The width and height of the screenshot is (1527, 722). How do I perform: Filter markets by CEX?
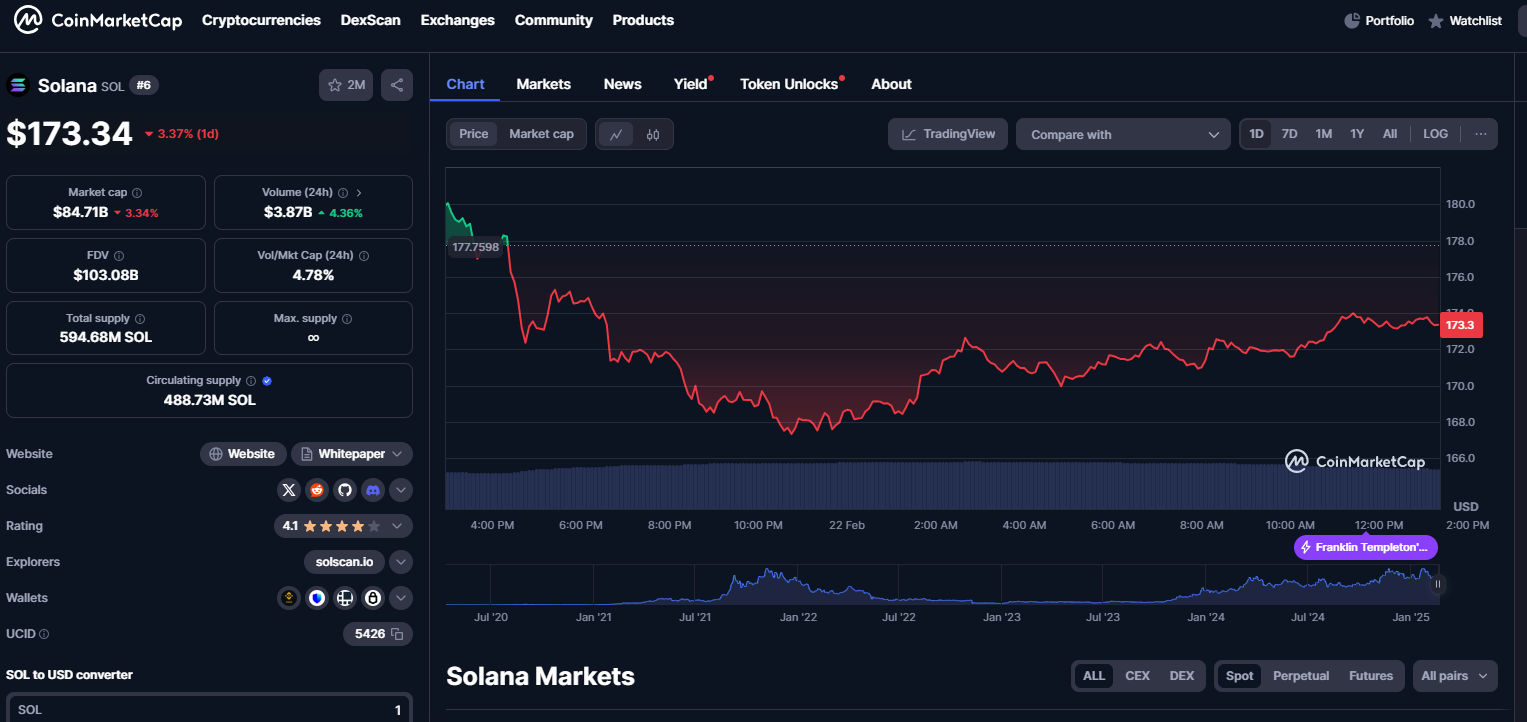[1138, 676]
